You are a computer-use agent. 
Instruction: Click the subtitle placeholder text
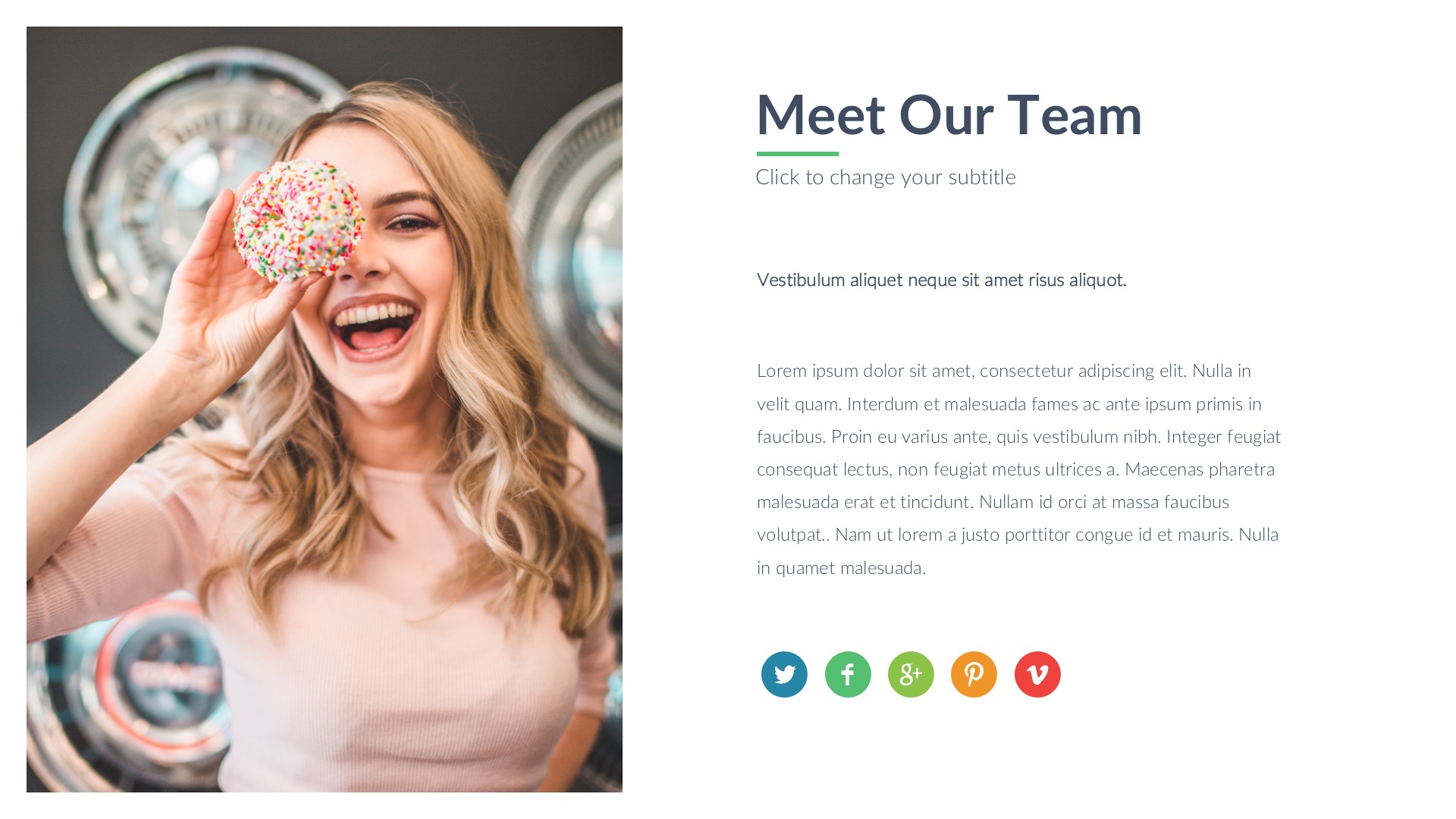(x=885, y=177)
